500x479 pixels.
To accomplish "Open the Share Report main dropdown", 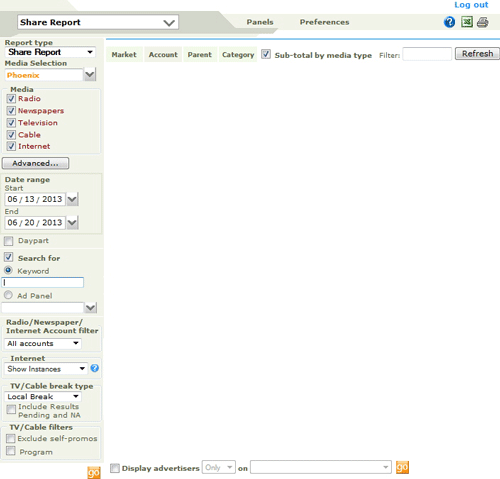I will click(98, 22).
